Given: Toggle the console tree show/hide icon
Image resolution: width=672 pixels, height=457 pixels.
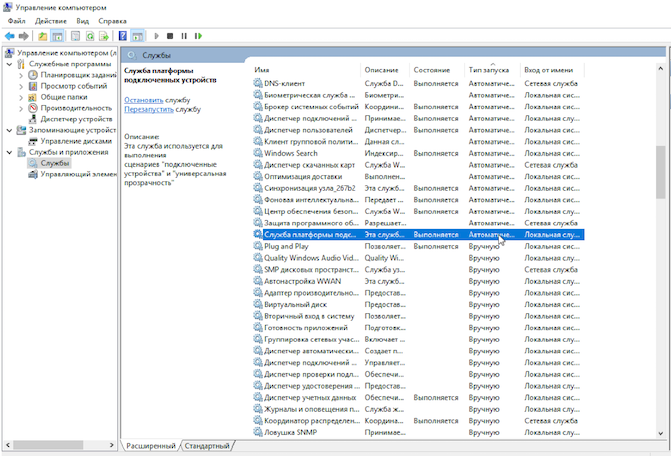Looking at the screenshot, I should 57,36.
